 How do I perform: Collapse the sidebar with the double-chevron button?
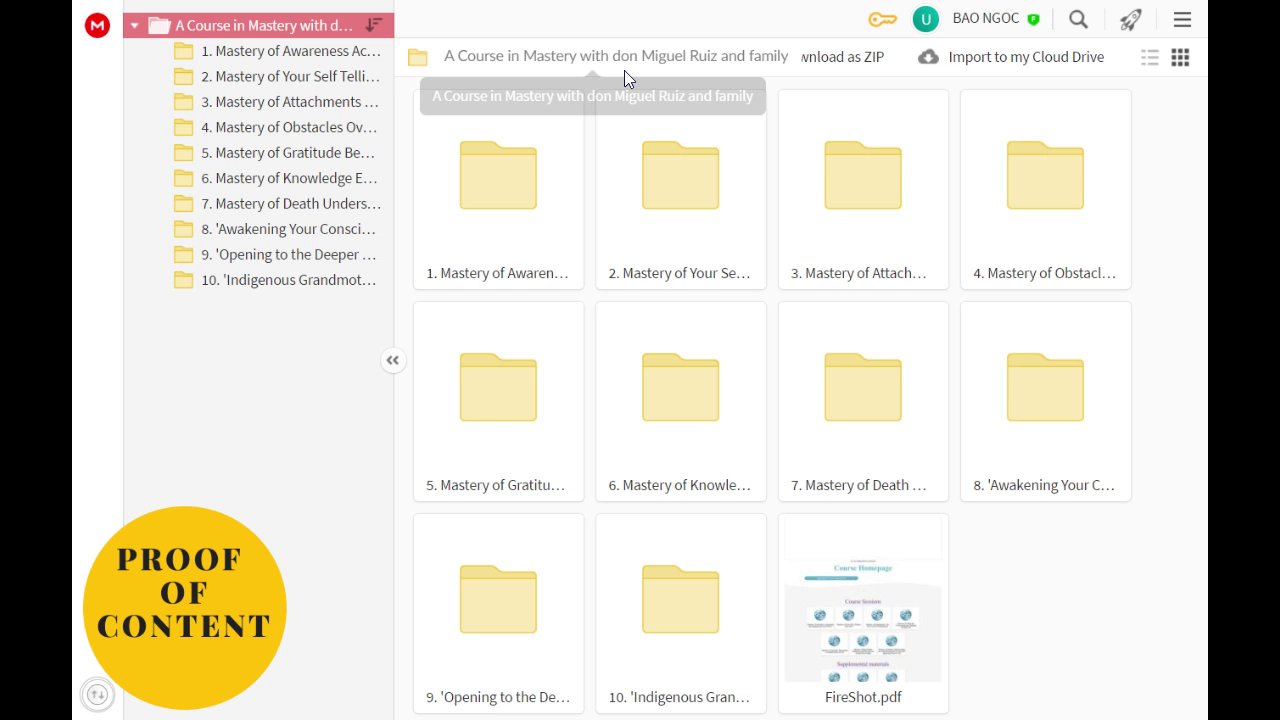coord(393,361)
